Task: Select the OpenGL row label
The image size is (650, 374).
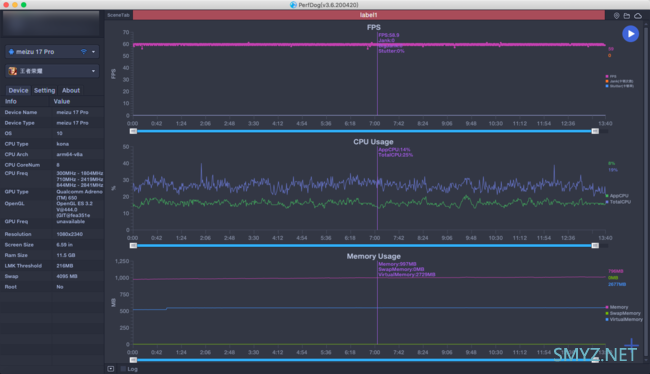Action: click(15, 204)
